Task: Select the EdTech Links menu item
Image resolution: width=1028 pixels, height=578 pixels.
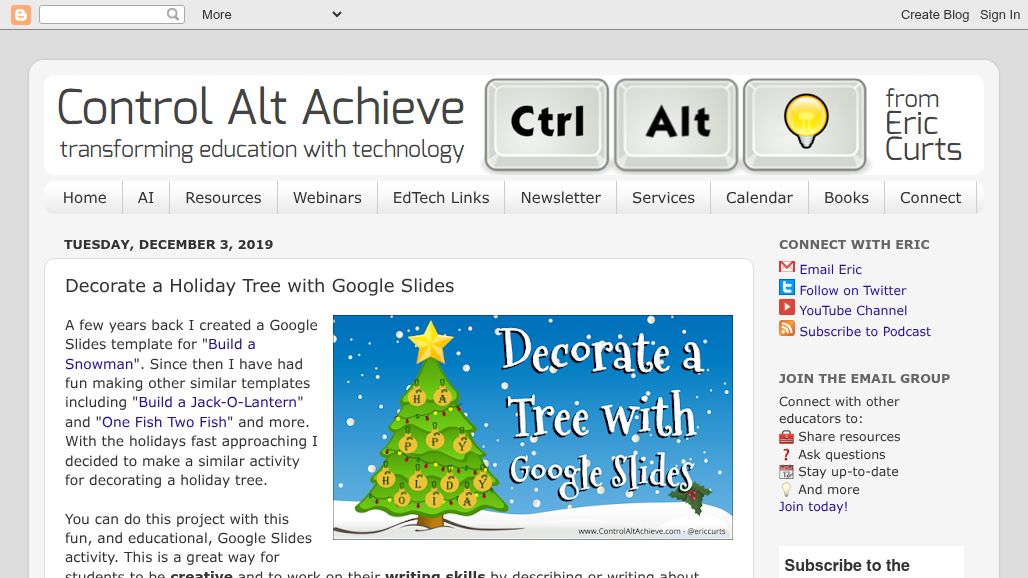Action: click(440, 197)
